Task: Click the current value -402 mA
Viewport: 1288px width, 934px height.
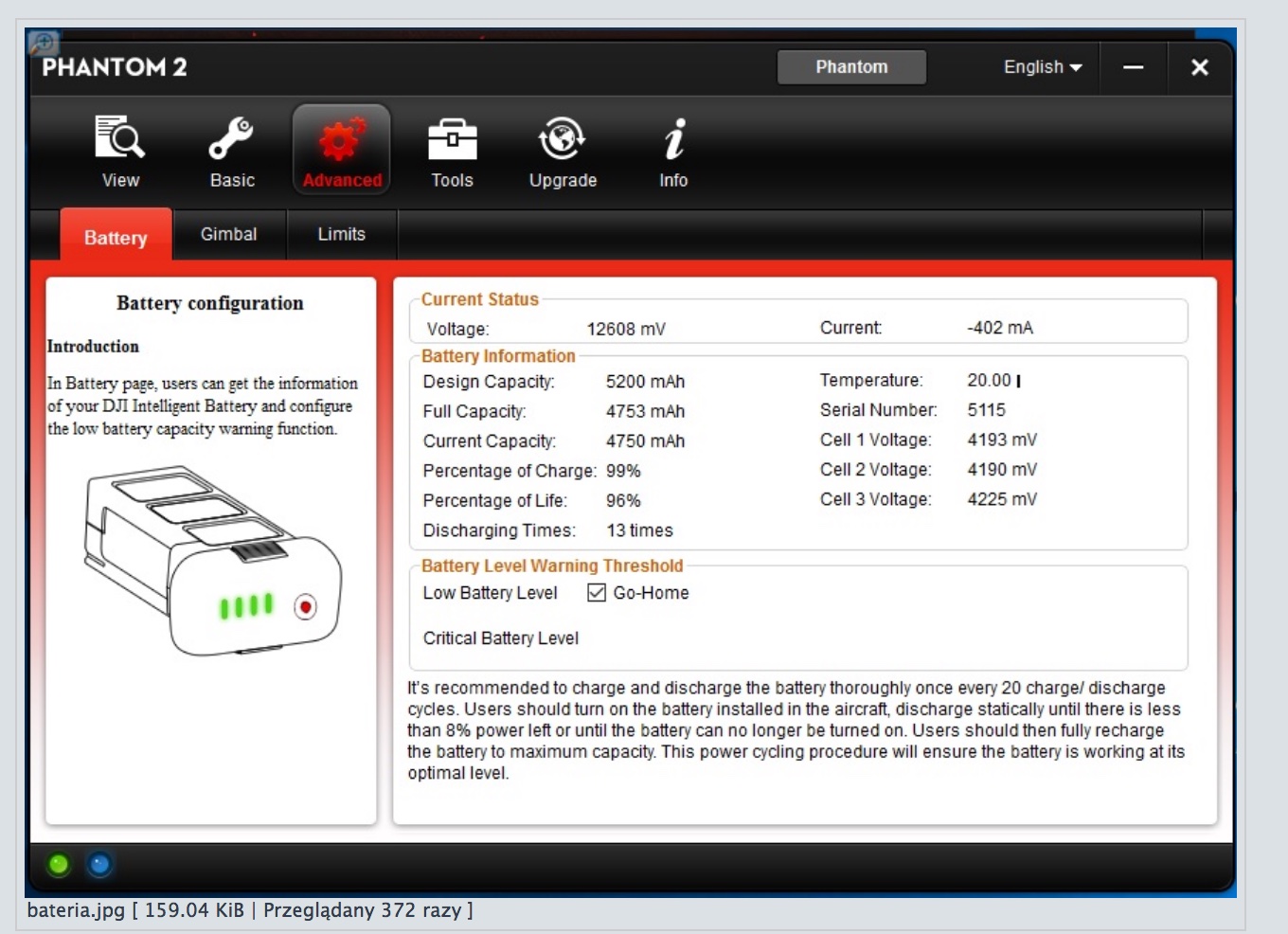Action: click(1000, 328)
